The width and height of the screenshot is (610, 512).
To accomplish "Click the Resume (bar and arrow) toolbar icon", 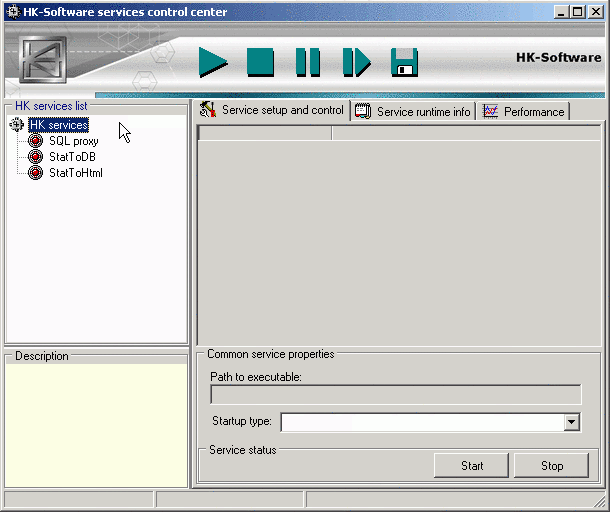I will [356, 62].
